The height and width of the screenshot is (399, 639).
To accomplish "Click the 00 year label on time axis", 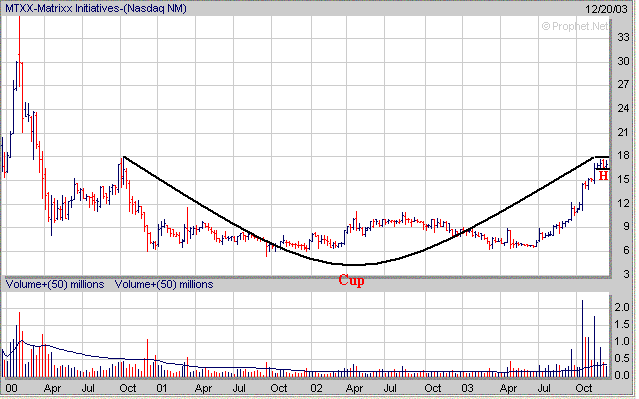I will [11, 388].
